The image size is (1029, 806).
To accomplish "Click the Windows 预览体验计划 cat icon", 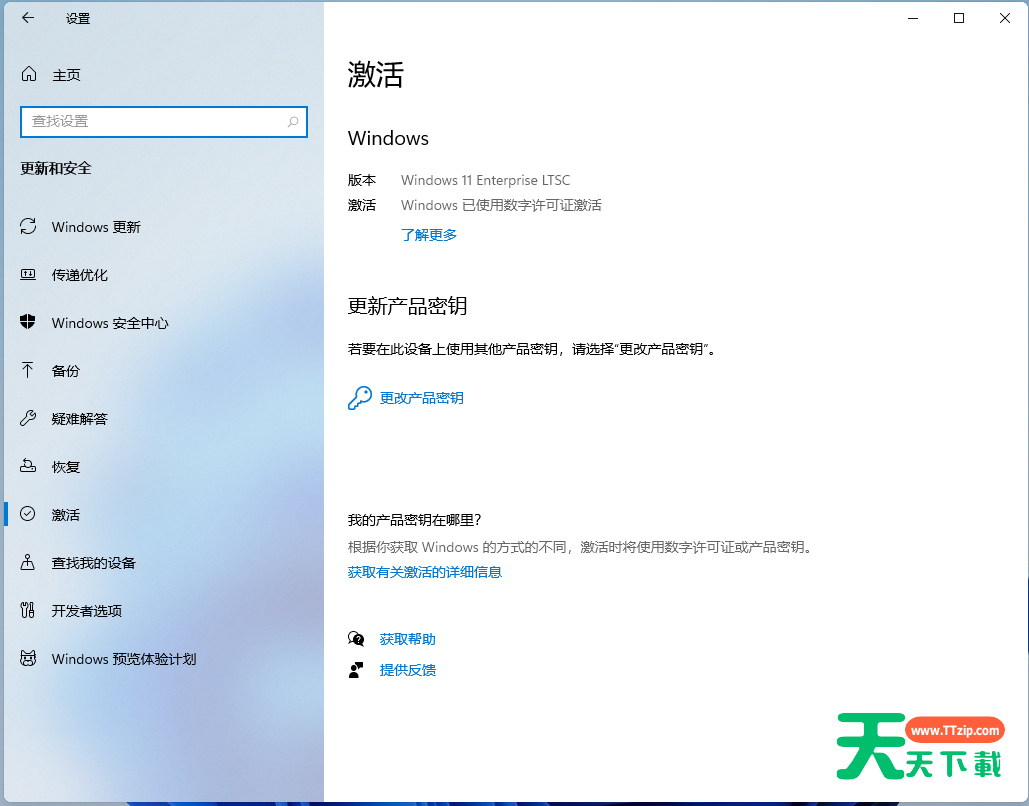I will click(x=28, y=658).
